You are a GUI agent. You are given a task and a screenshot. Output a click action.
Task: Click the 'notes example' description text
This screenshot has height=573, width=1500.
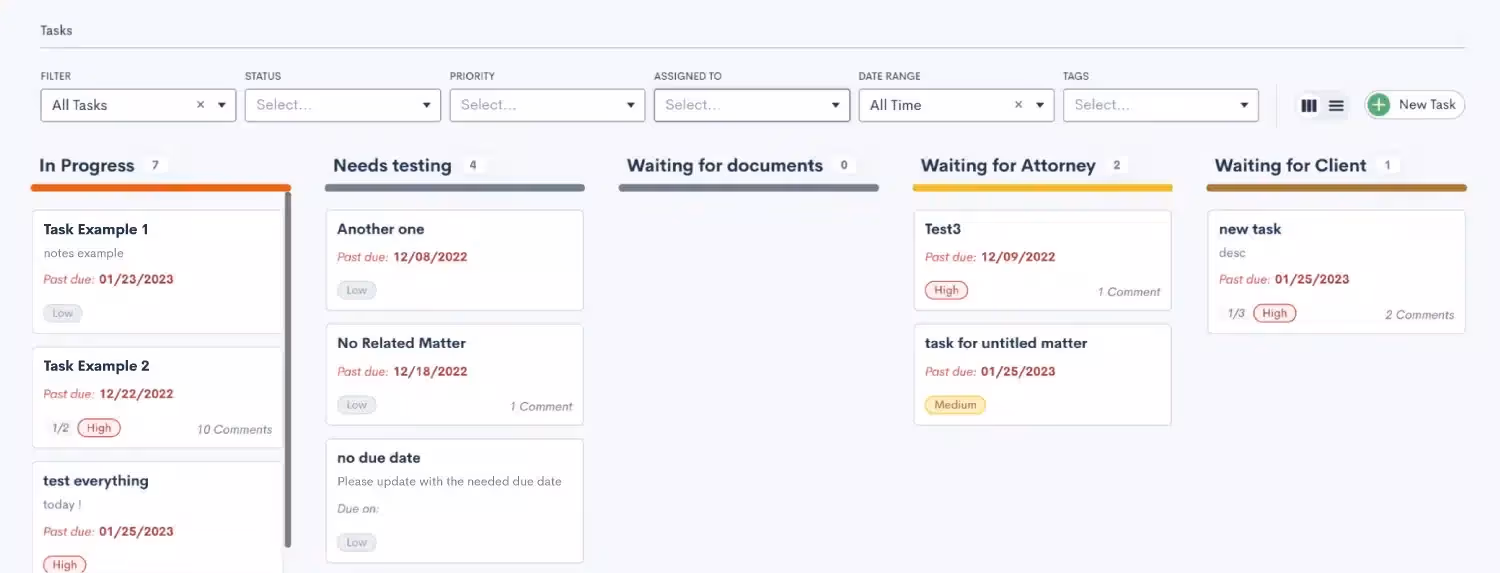click(84, 253)
